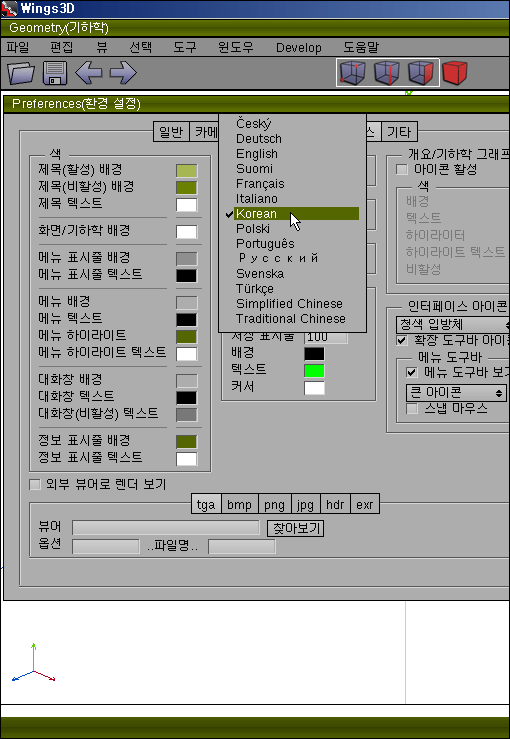Select the tga viewer format tab

[x=206, y=504]
